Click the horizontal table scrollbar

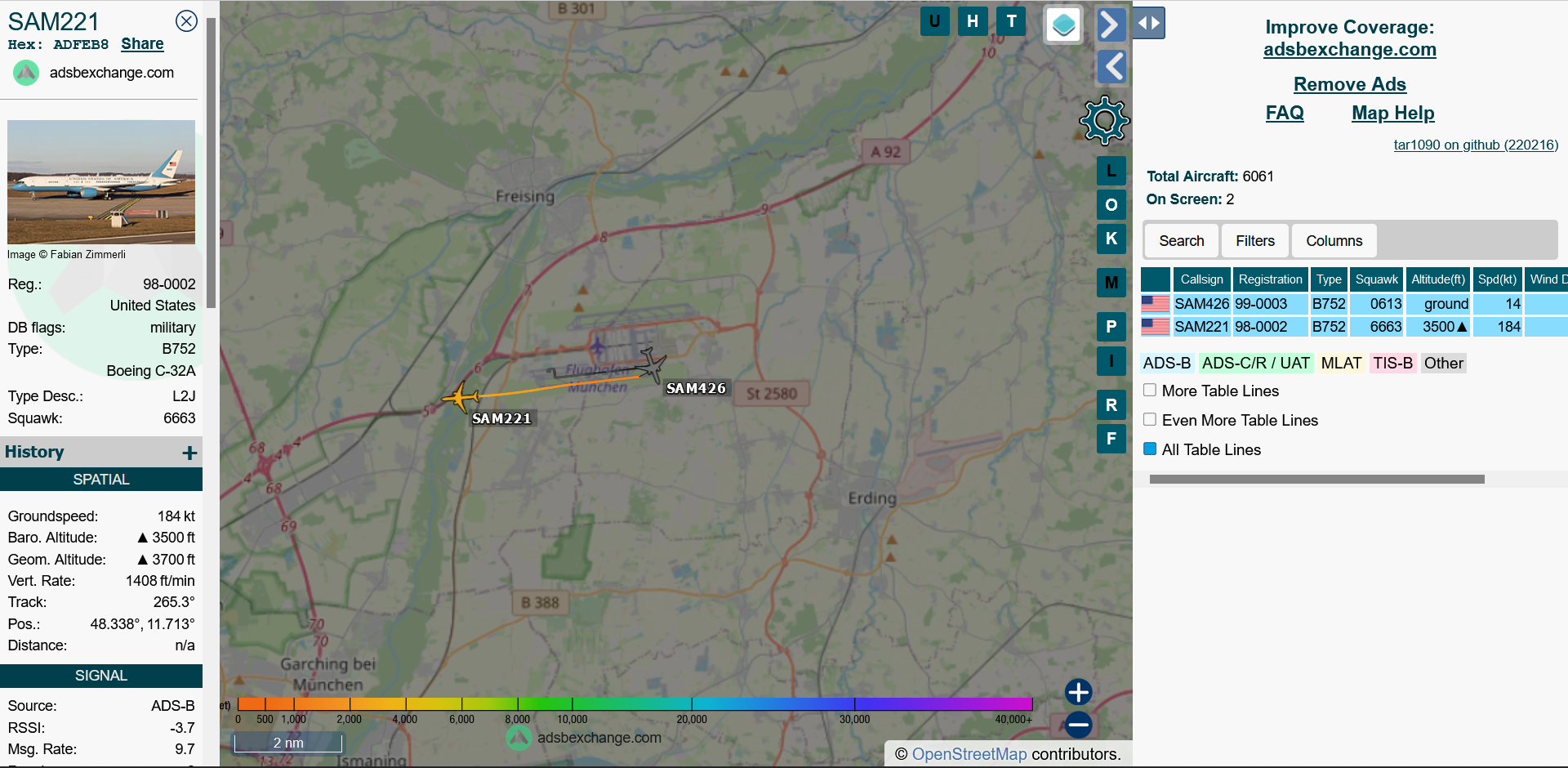point(1316,480)
